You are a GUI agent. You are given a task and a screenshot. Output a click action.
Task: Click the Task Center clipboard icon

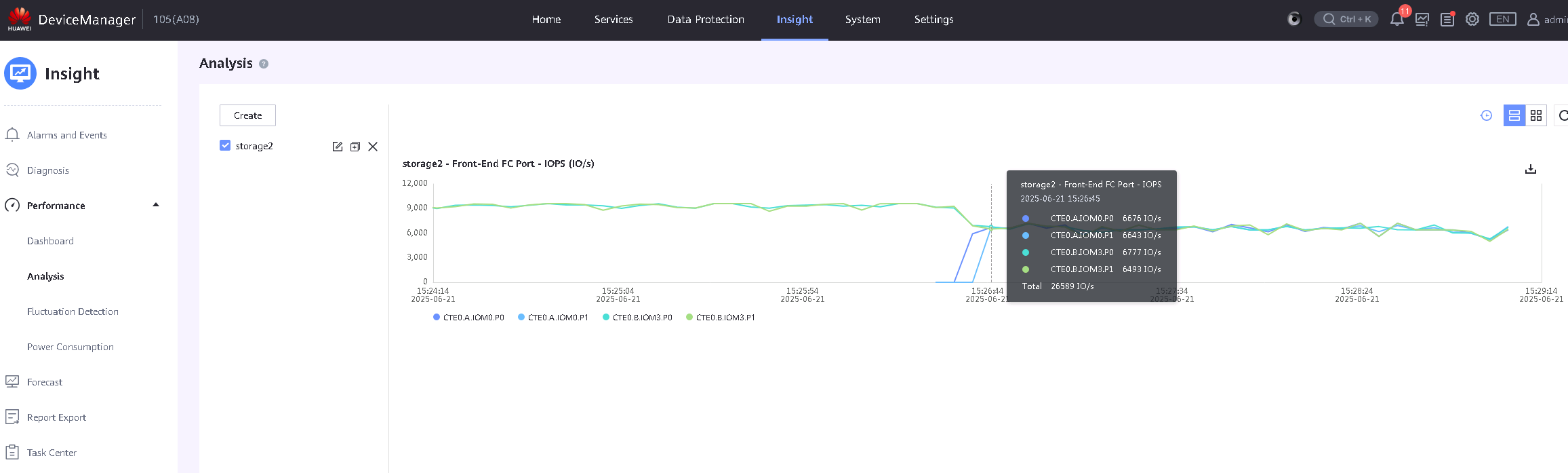[x=12, y=453]
